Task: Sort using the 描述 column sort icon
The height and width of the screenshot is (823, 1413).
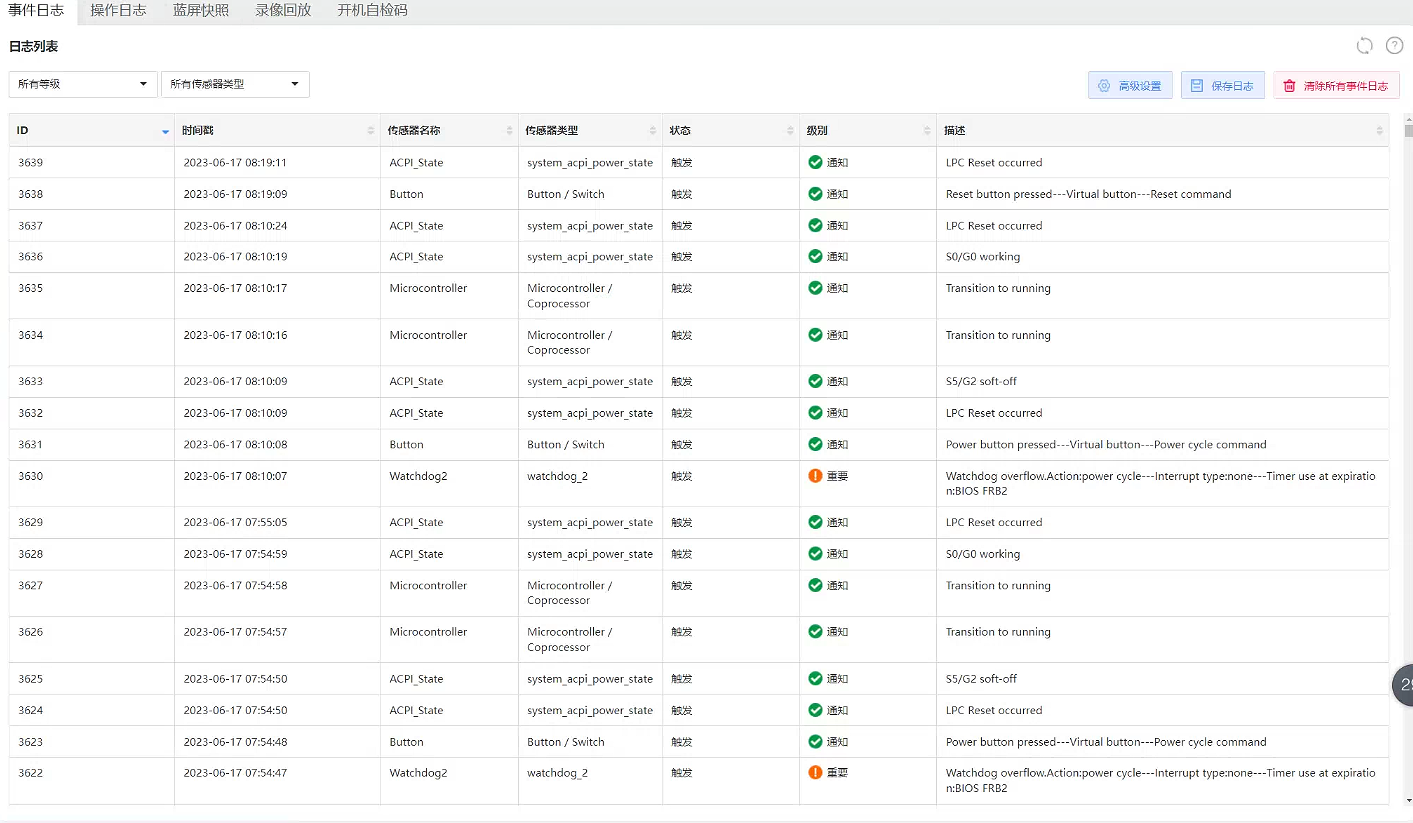Action: tap(1380, 131)
